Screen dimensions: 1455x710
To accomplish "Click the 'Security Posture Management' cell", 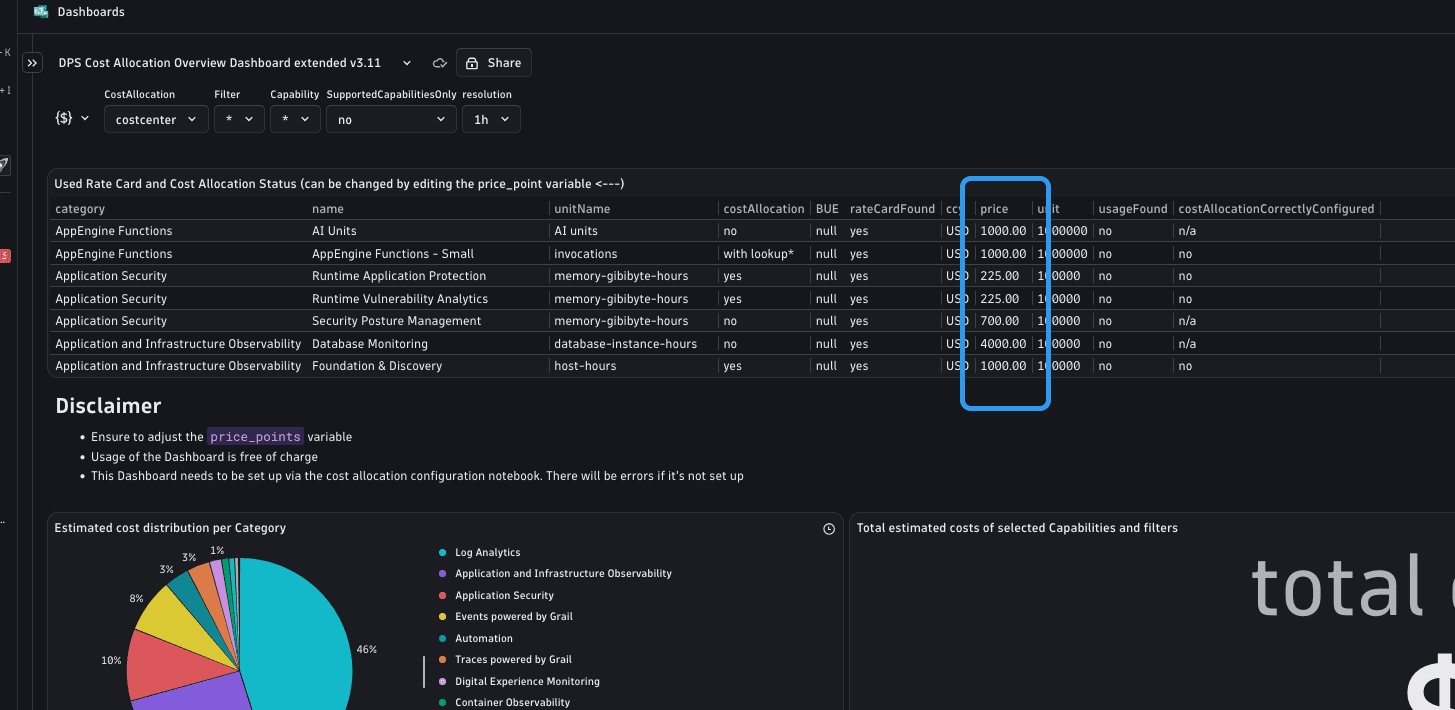I will [x=396, y=321].
